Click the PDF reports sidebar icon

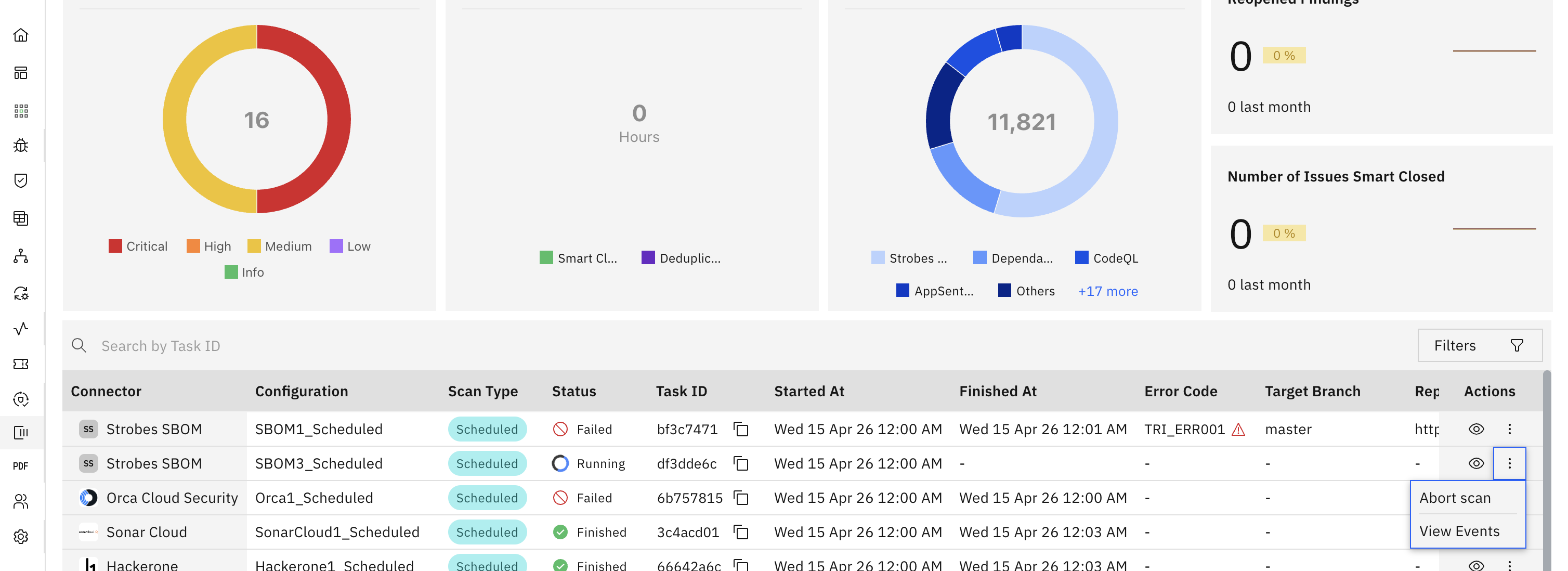click(21, 466)
